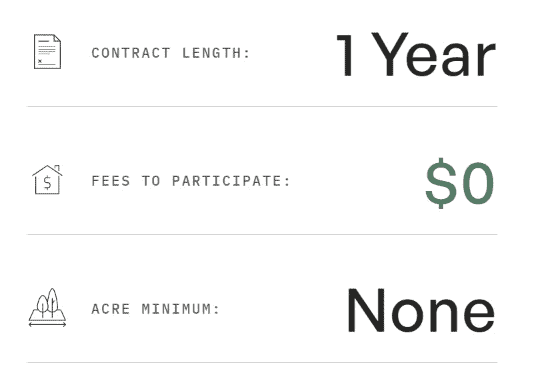Image resolution: width=534 pixels, height=371 pixels.
Task: Click the word Year in the contract value
Action: click(x=434, y=55)
